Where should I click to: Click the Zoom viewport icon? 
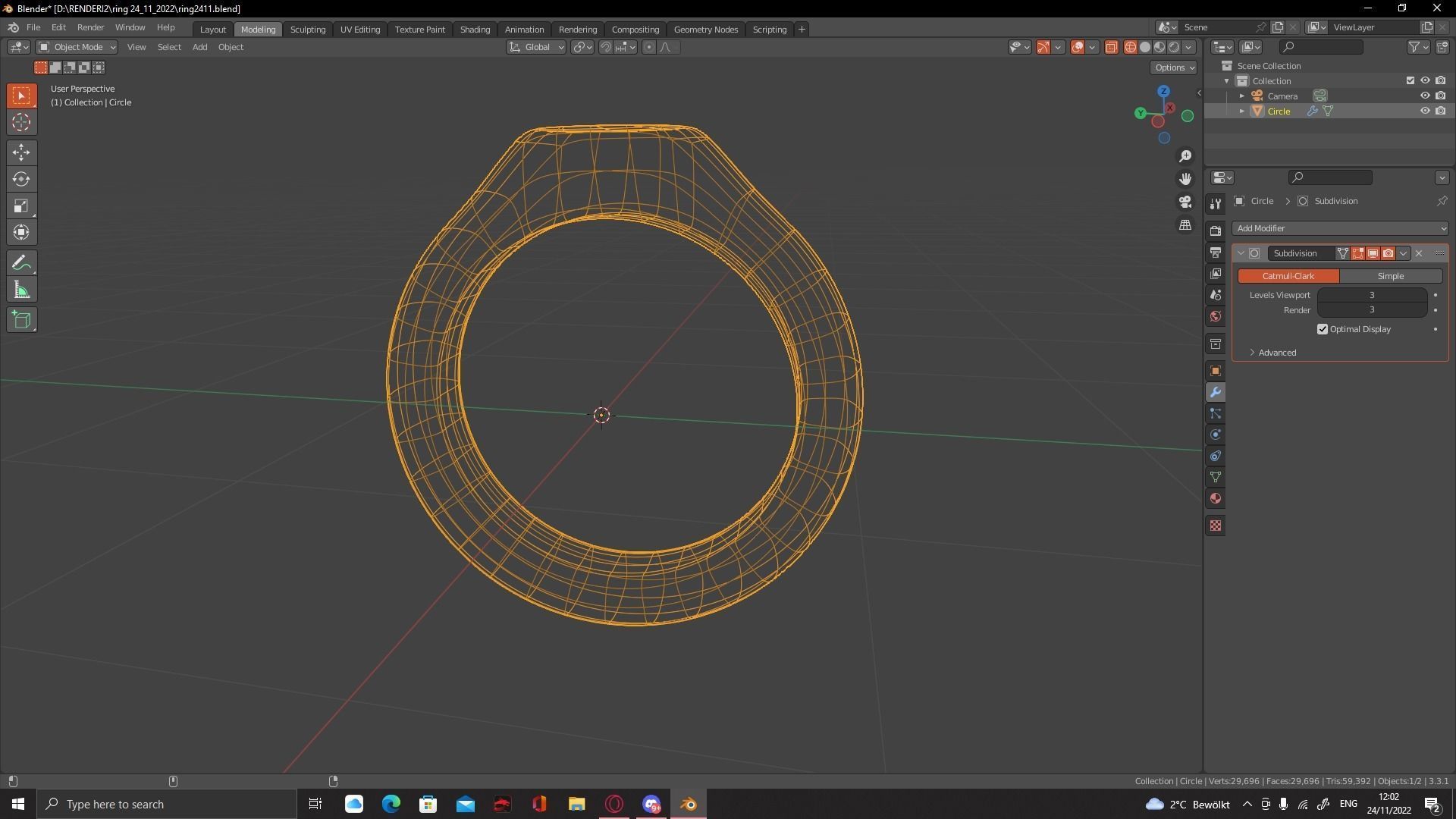point(1185,156)
